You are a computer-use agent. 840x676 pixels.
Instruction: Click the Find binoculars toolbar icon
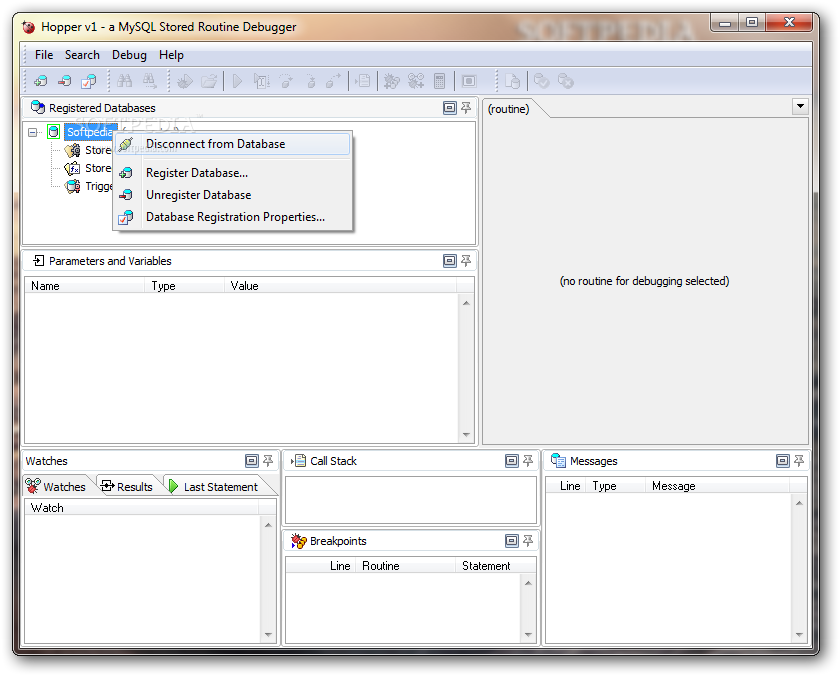pos(125,81)
